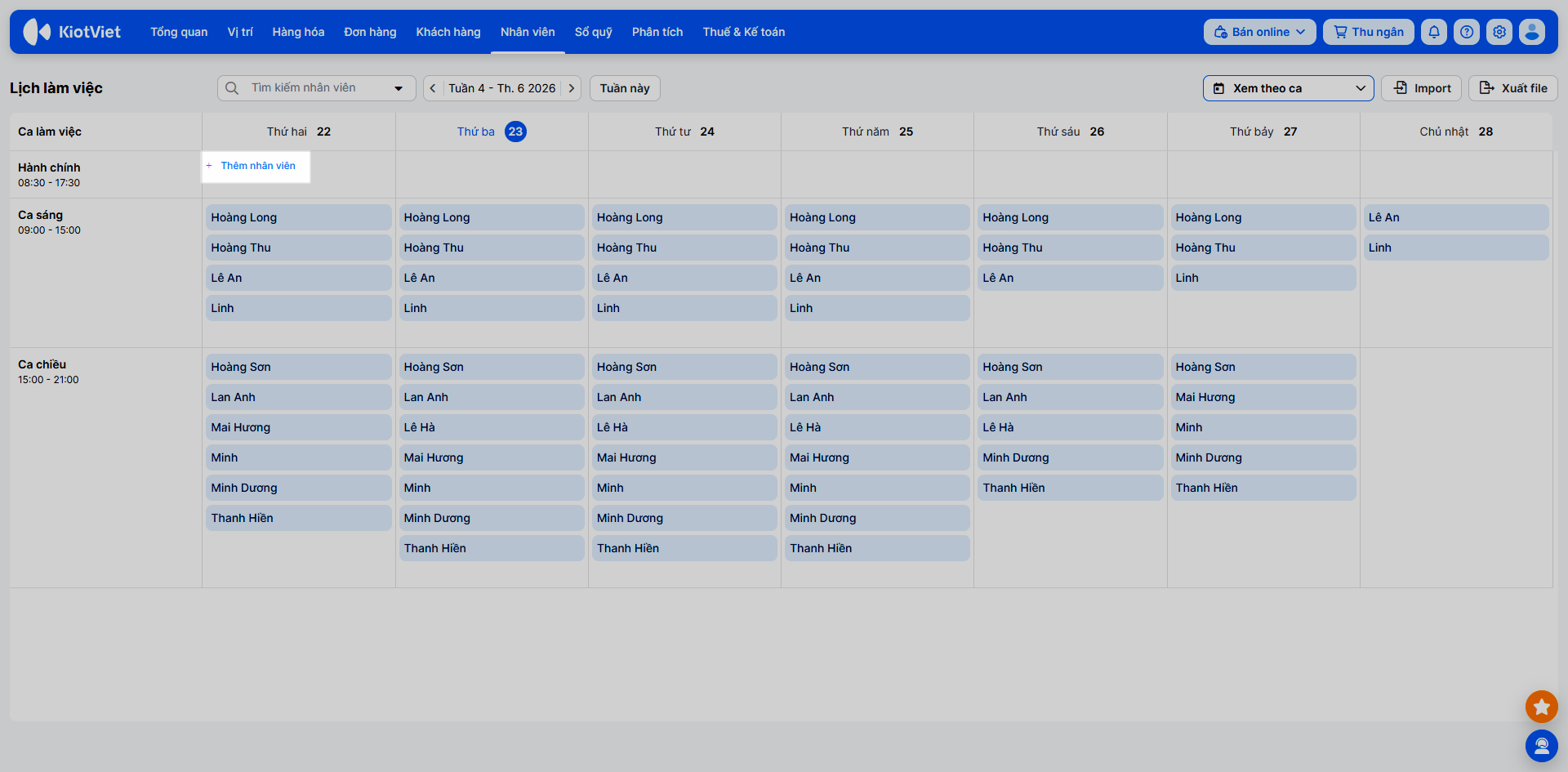
Task: Open the blue support chat icon
Action: (x=1542, y=746)
